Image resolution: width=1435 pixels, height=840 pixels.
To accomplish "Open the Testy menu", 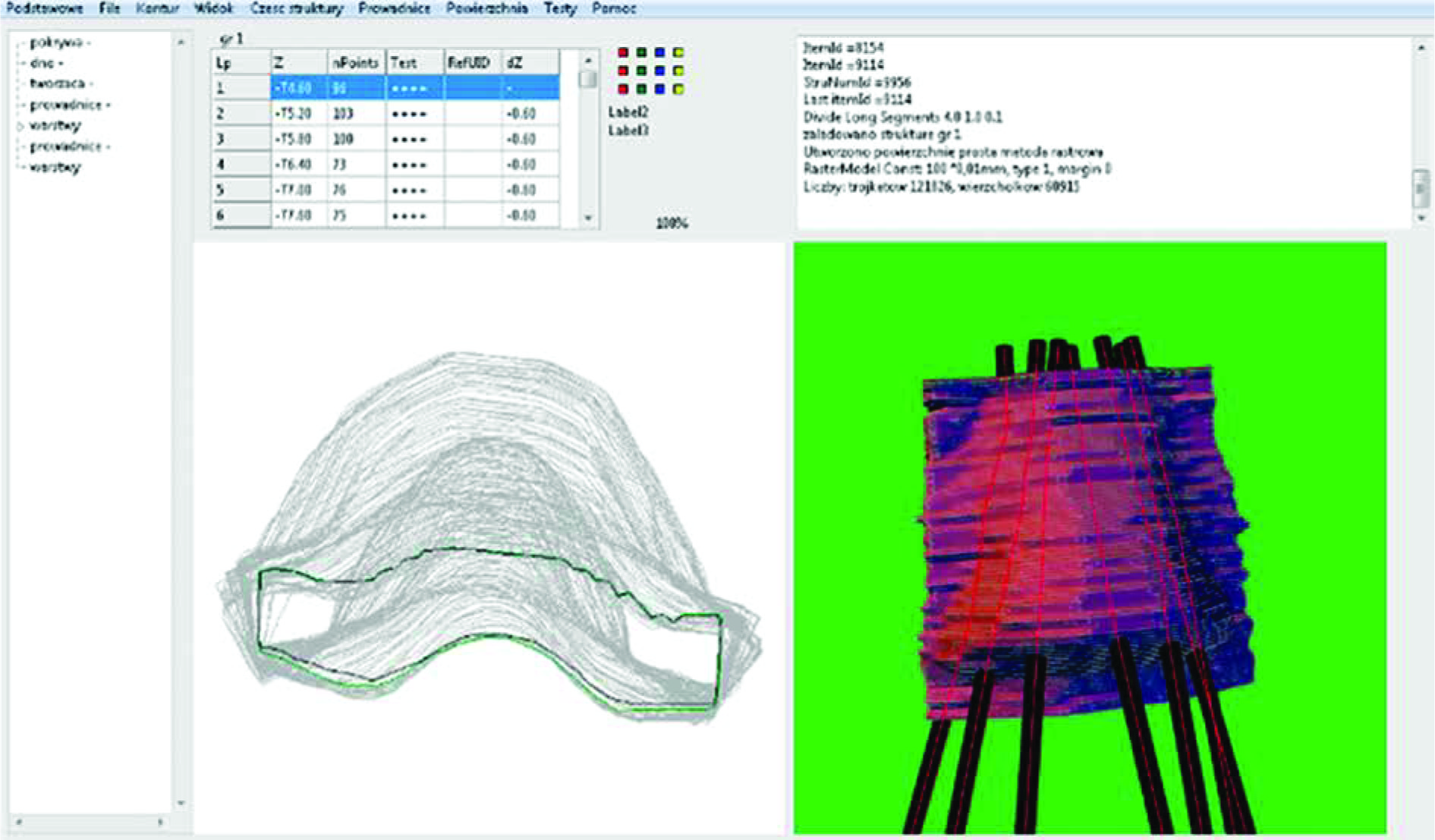I will (560, 9).
